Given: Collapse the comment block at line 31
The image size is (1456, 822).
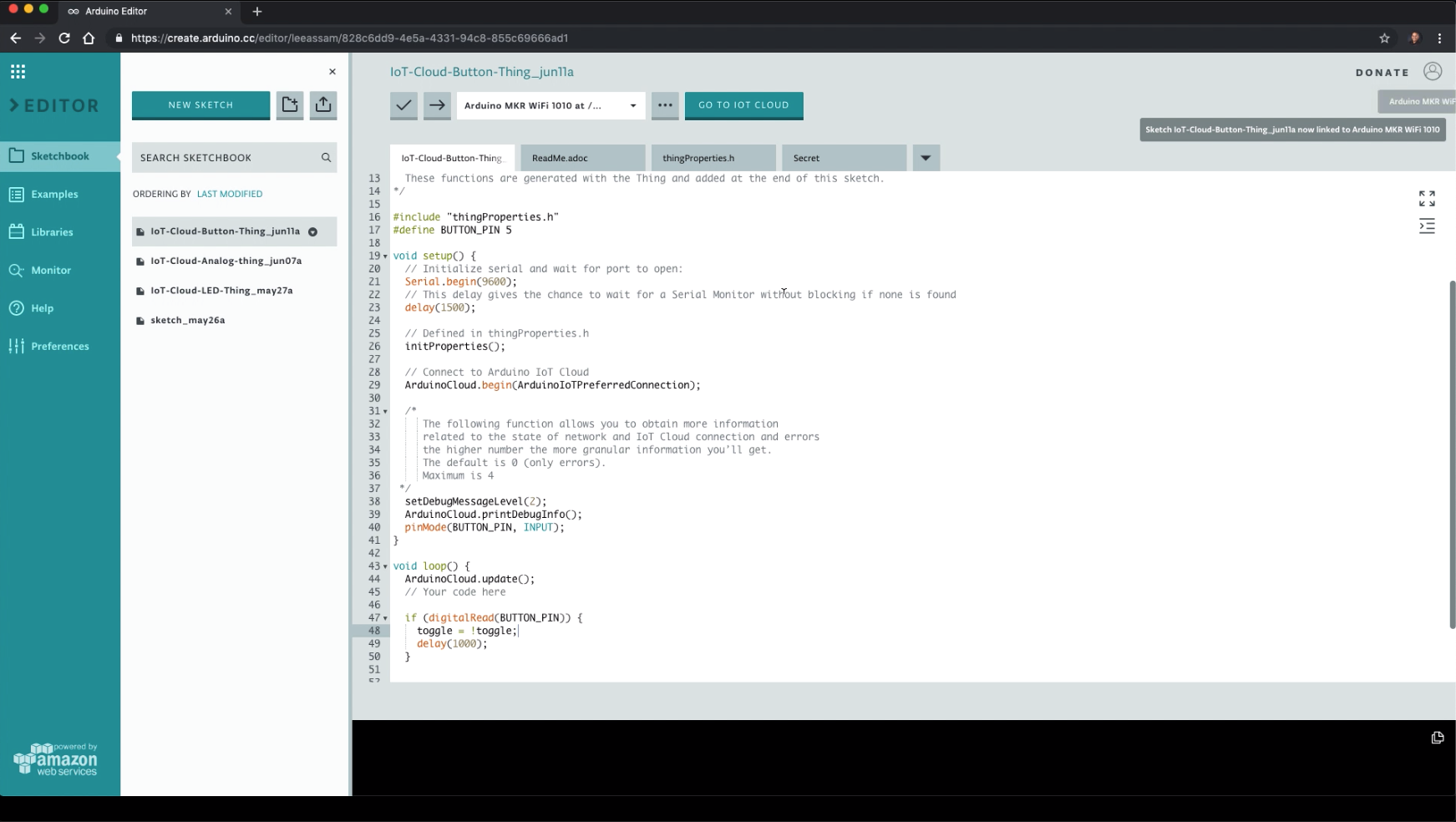Looking at the screenshot, I should click(385, 411).
